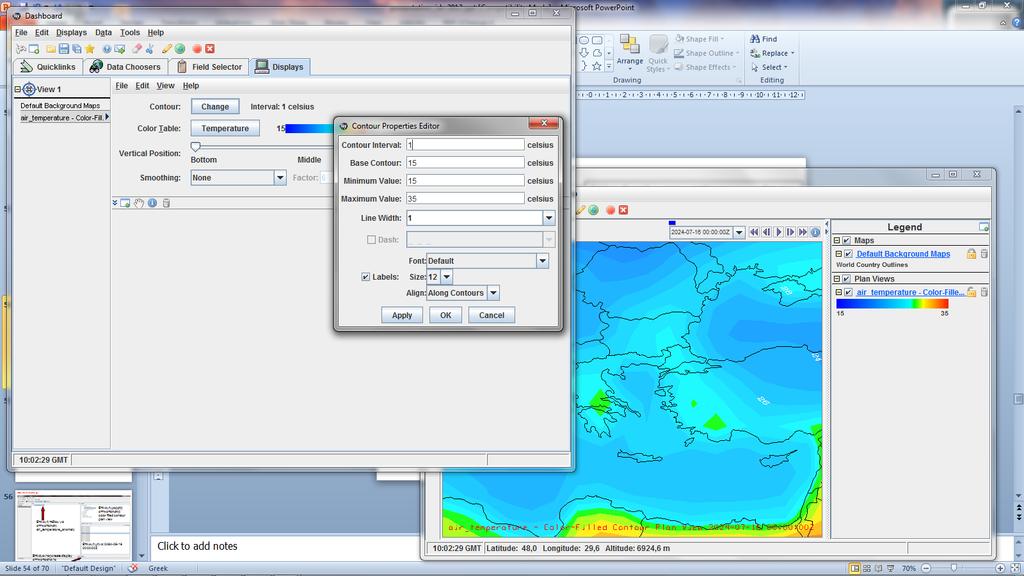This screenshot has width=1024, height=576.
Task: Click the red X icon in Dashboard toolbar
Action: (x=210, y=49)
